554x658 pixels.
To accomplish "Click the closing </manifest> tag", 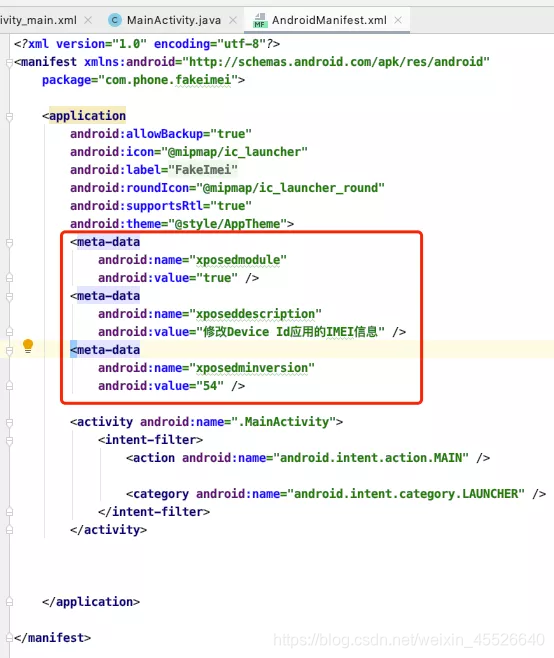I will tap(52, 638).
